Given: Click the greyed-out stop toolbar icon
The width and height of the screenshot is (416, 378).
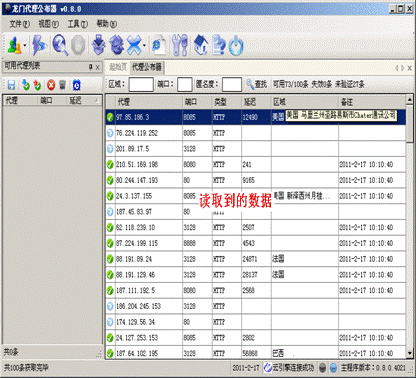Looking at the screenshot, I should 79,45.
